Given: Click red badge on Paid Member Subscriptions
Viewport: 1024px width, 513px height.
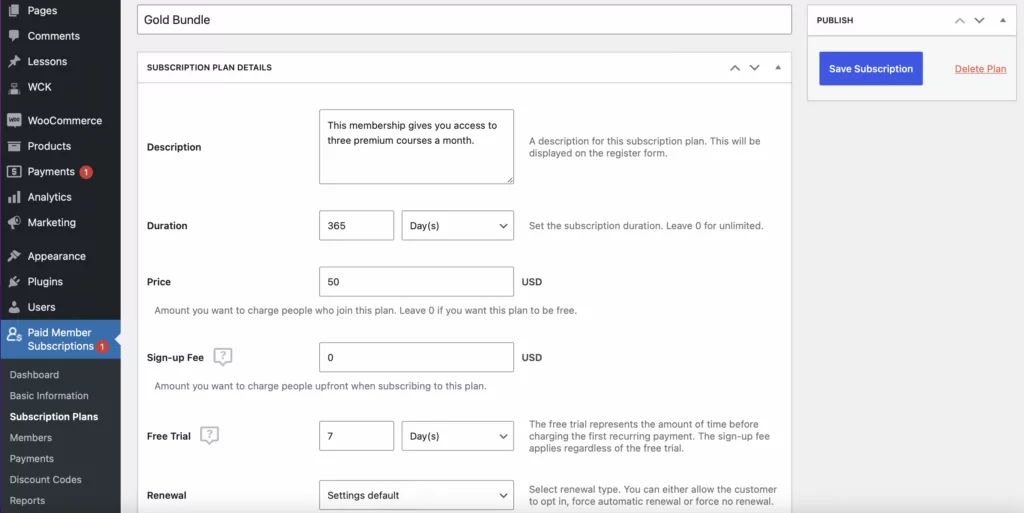Looking at the screenshot, I should click(x=102, y=347).
